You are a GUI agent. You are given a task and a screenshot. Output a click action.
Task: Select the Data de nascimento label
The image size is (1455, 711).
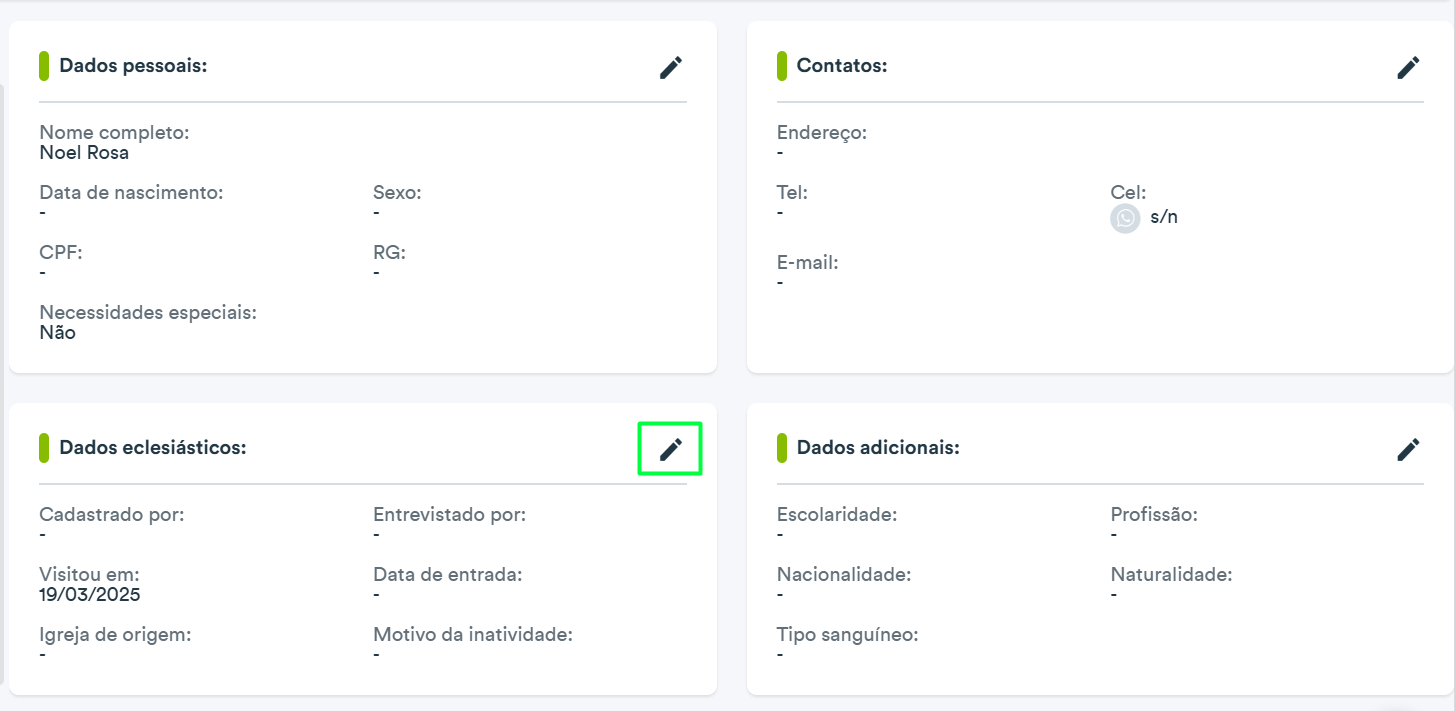click(131, 193)
